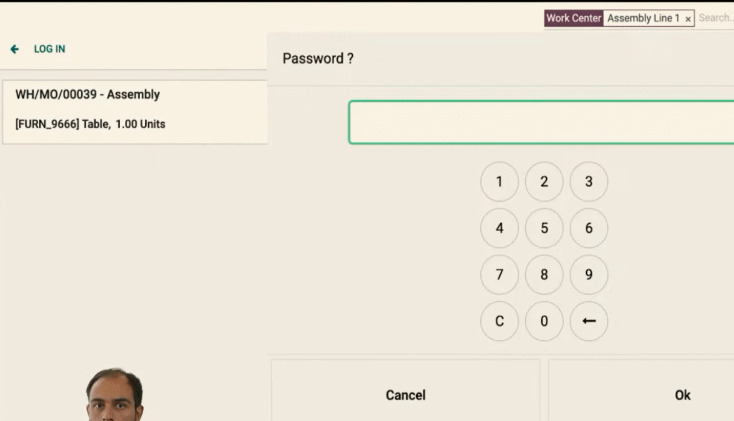Cancel the password prompt
Image resolution: width=734 pixels, height=421 pixels.
click(405, 395)
